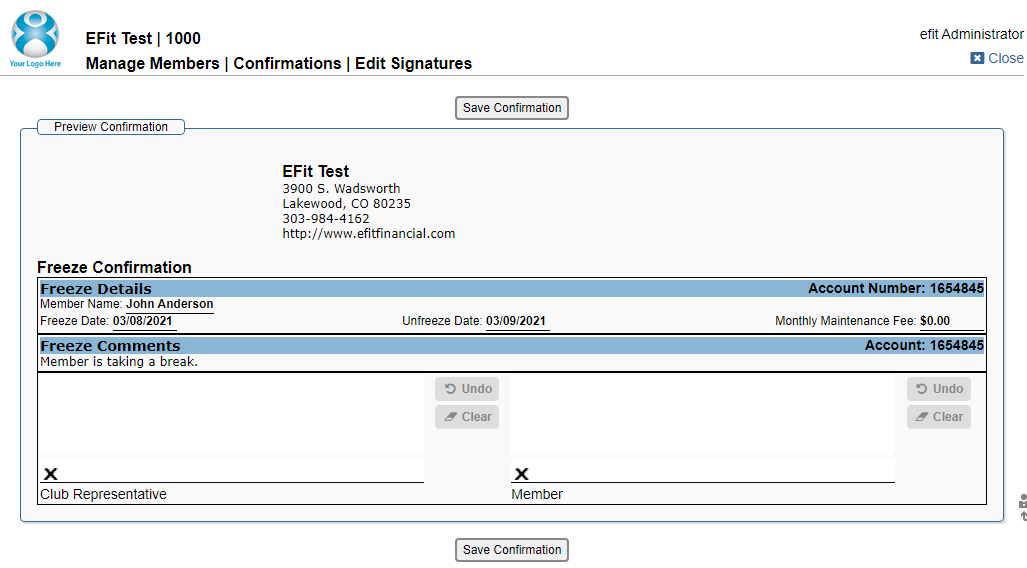Select the Preview Confirmation tab label
The image size is (1027, 568).
[x=111, y=127]
